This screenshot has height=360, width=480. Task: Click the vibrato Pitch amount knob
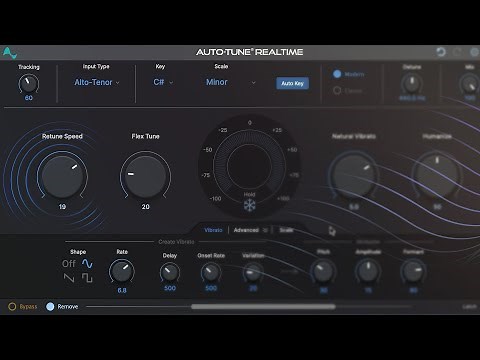pyautogui.click(x=323, y=272)
